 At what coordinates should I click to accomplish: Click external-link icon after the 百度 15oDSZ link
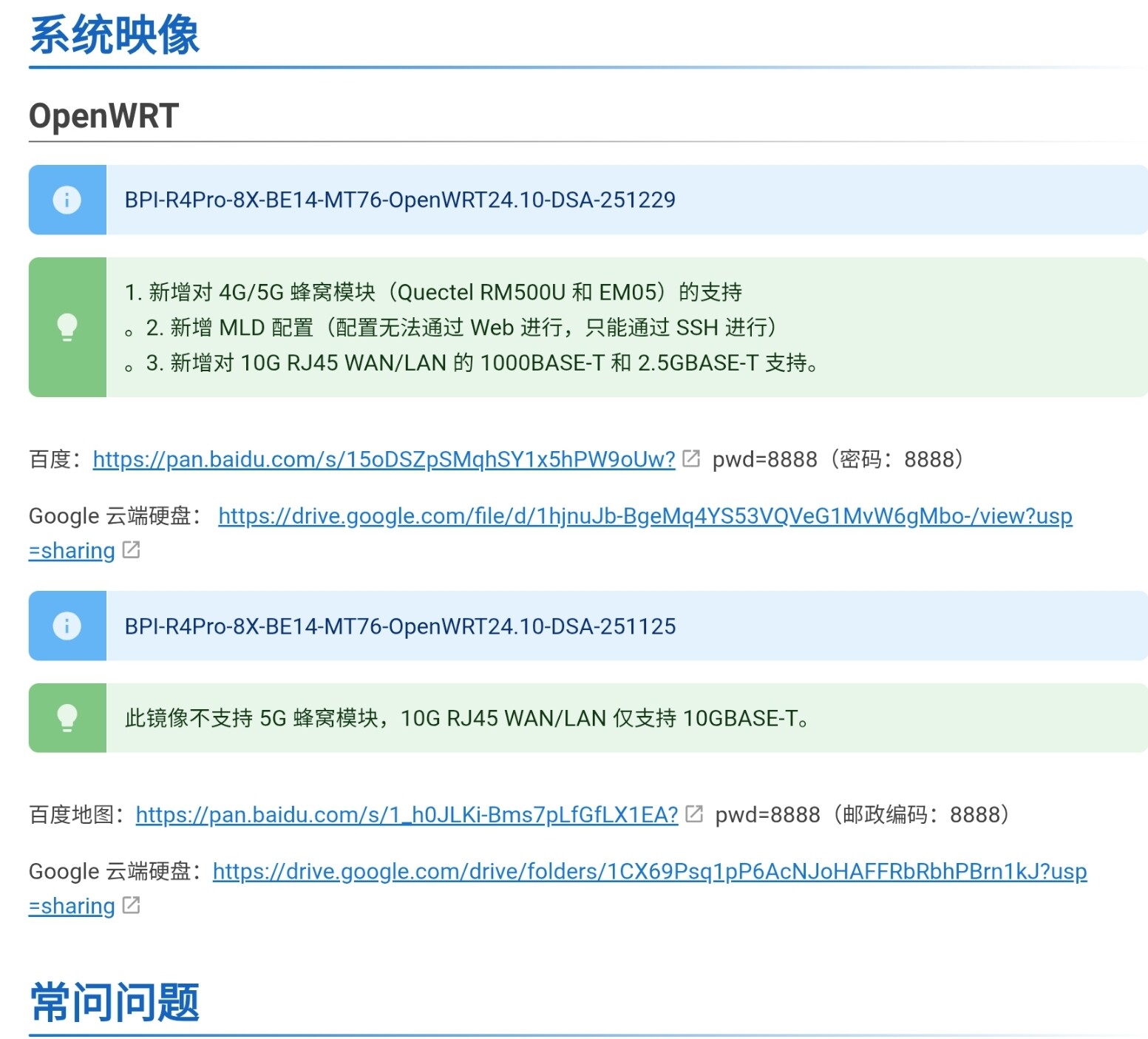(x=691, y=458)
